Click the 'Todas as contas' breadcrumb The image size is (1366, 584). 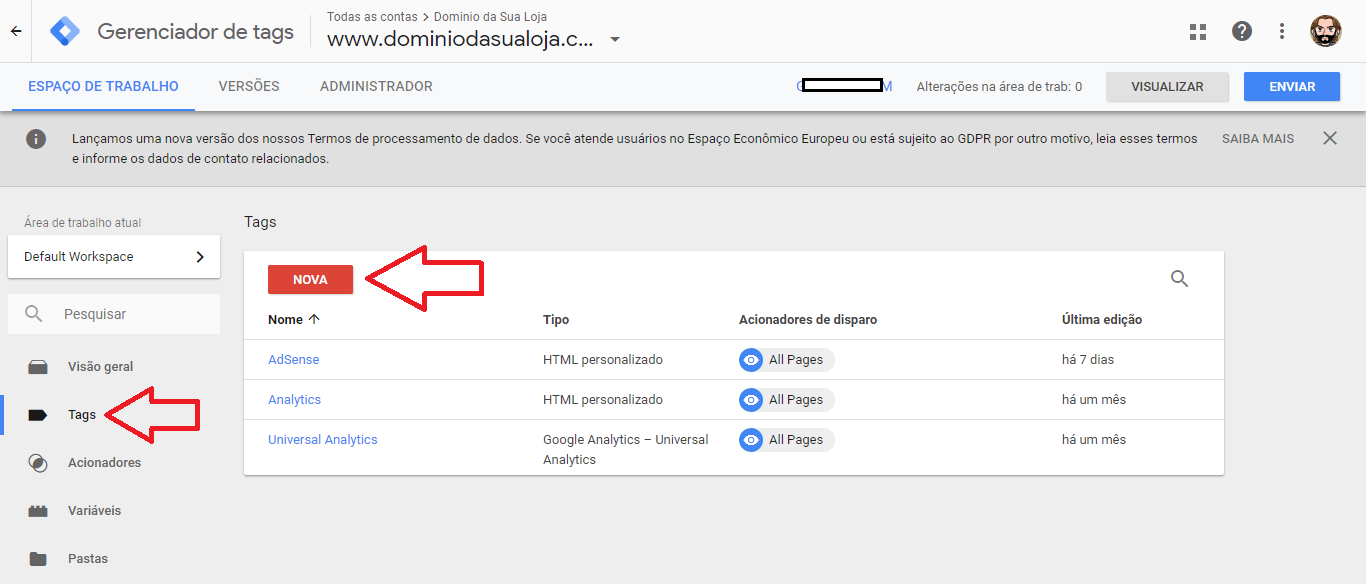[x=371, y=17]
